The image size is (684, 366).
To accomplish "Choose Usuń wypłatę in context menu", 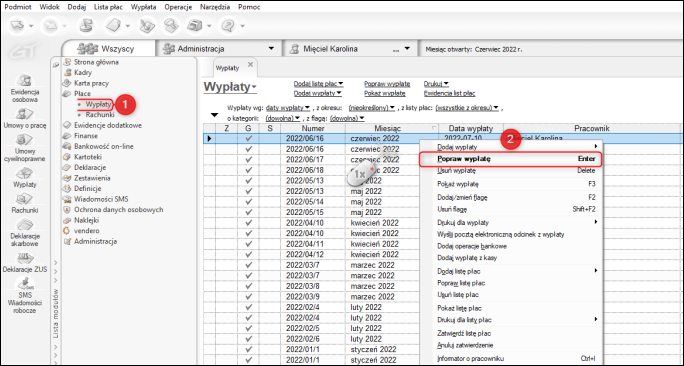I will pyautogui.click(x=511, y=171).
